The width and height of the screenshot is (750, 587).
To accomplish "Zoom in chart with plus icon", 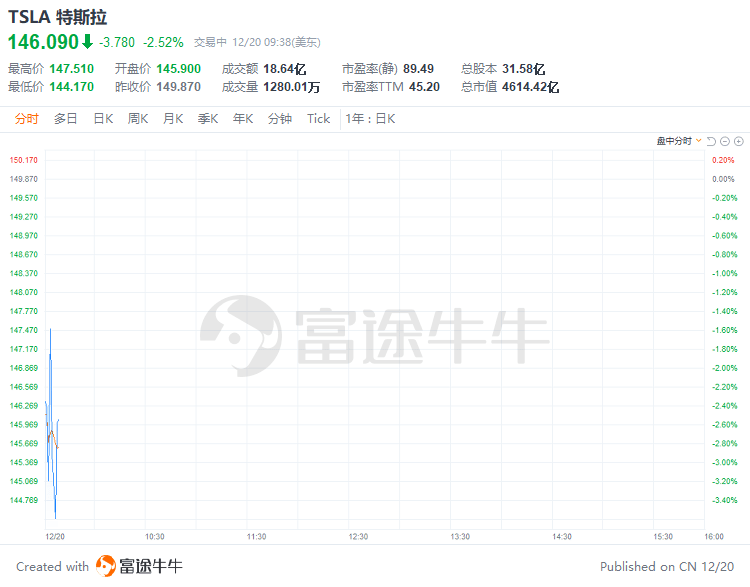I will pyautogui.click(x=739, y=141).
